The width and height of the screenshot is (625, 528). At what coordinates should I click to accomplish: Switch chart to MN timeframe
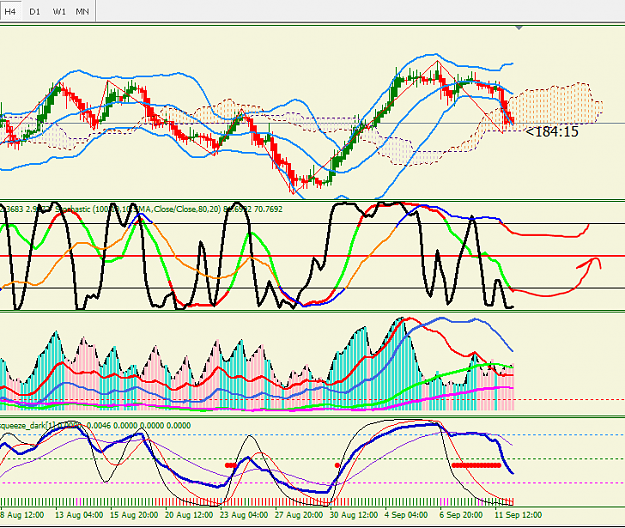coord(82,12)
